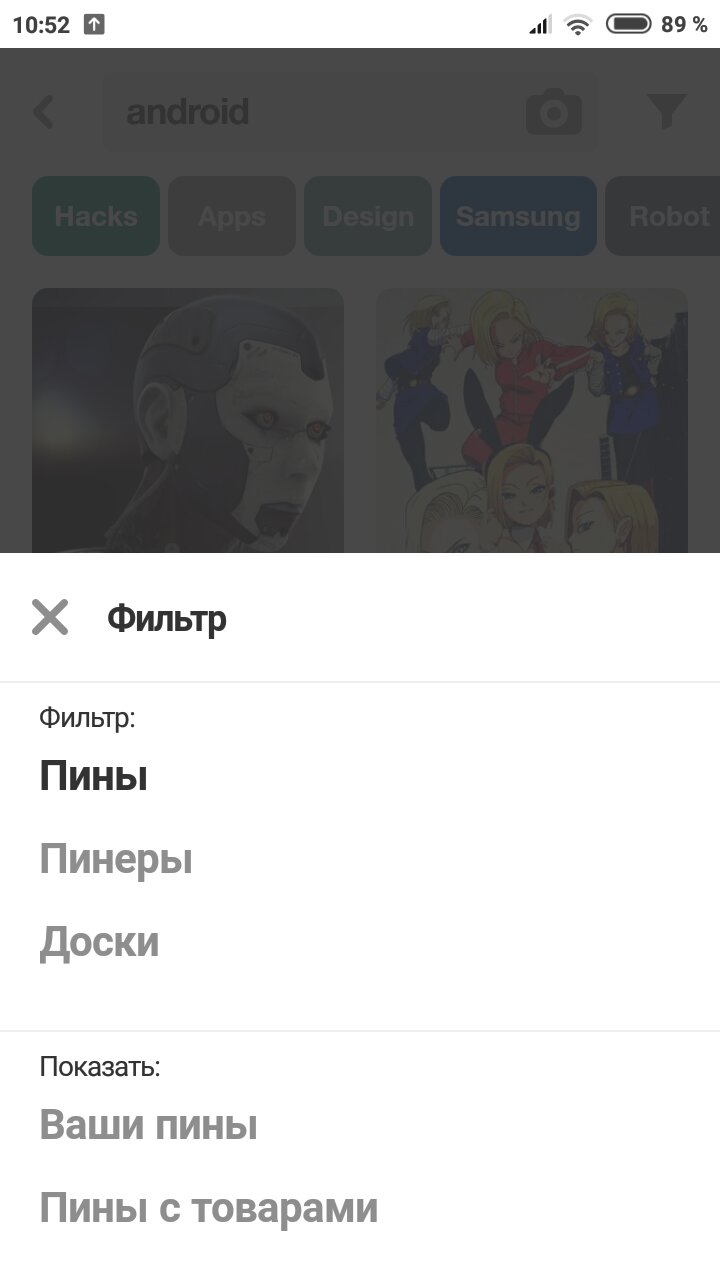Tap the camera visual search icon

coord(554,112)
